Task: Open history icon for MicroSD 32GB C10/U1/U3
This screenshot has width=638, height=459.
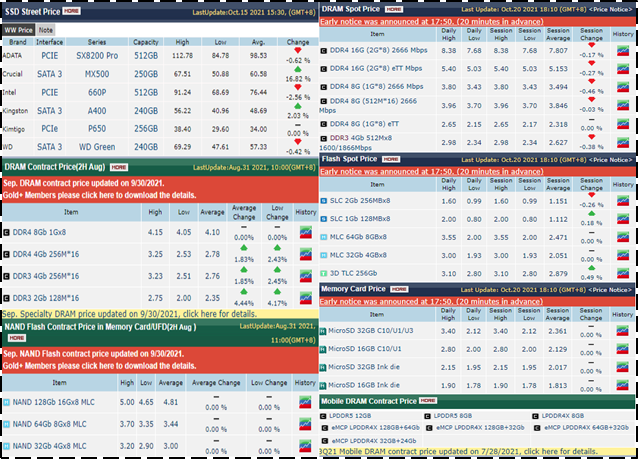Action: point(622,331)
